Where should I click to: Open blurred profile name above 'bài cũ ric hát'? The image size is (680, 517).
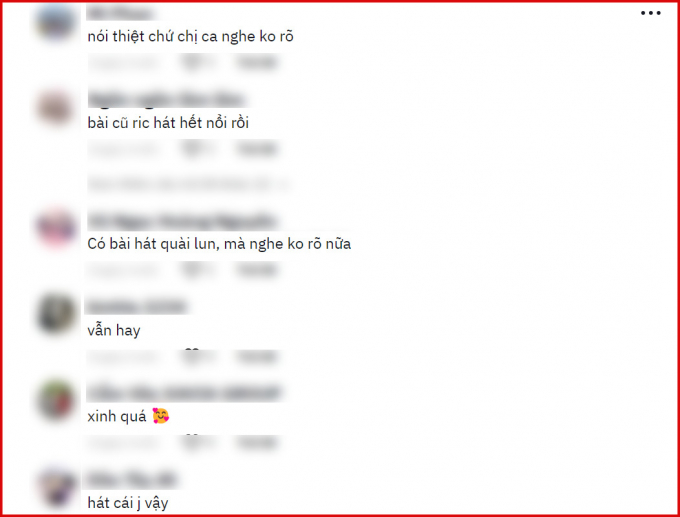(168, 99)
